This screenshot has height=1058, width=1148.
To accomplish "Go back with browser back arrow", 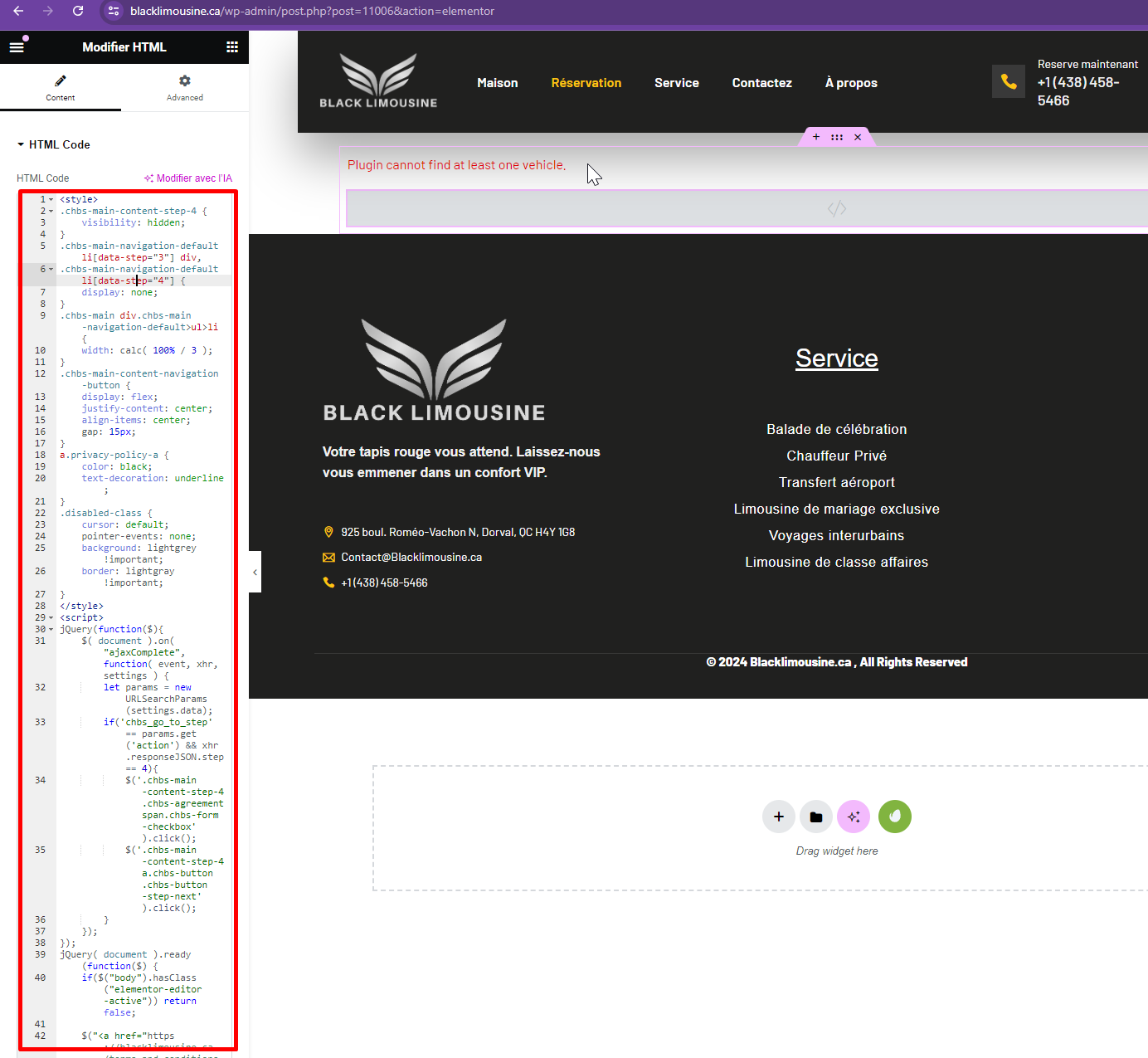I will coord(18,11).
